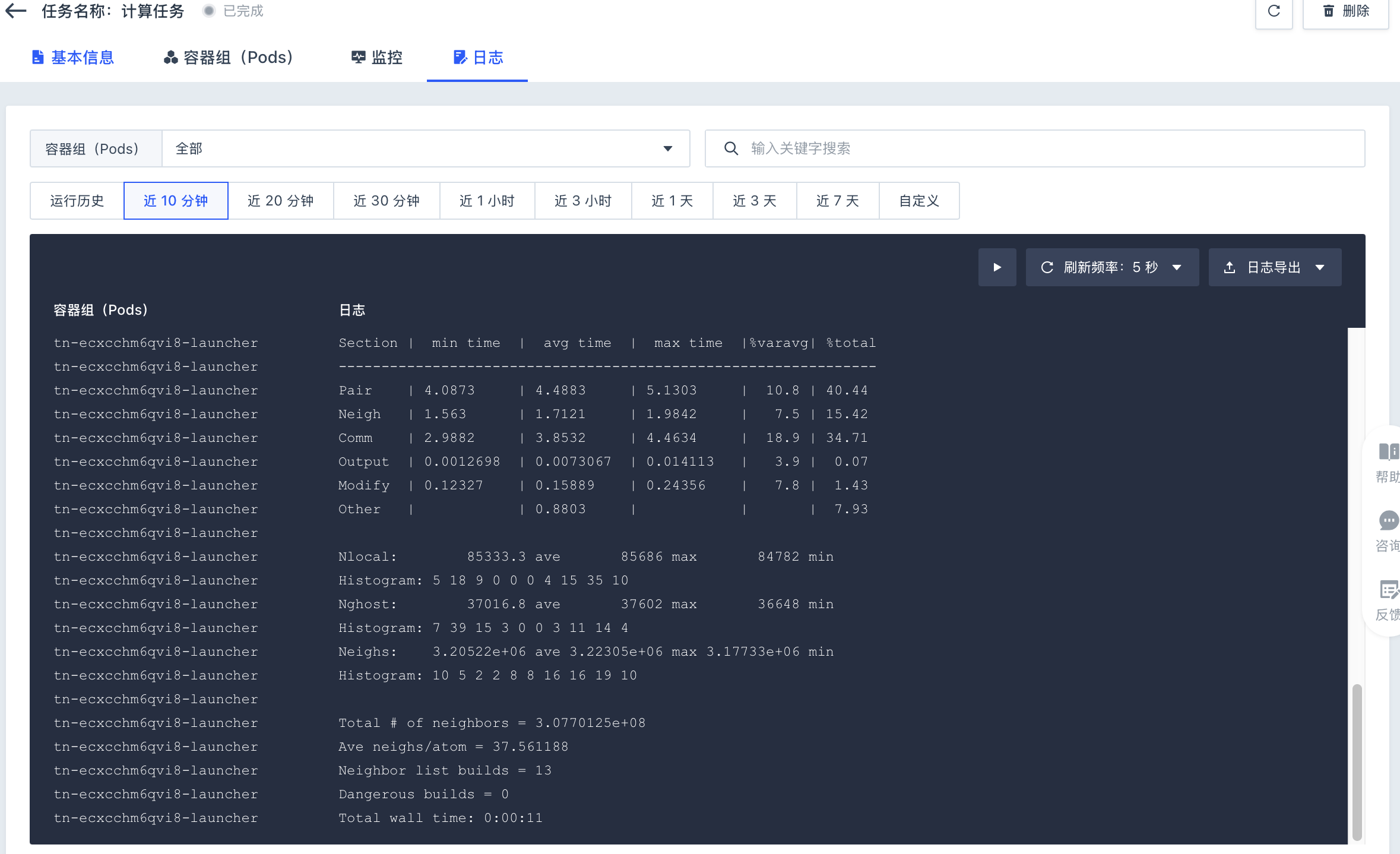The width and height of the screenshot is (1400, 854).
Task: Click the 'Ave neighs/atom = 37.561188' line
Action: click(x=453, y=747)
